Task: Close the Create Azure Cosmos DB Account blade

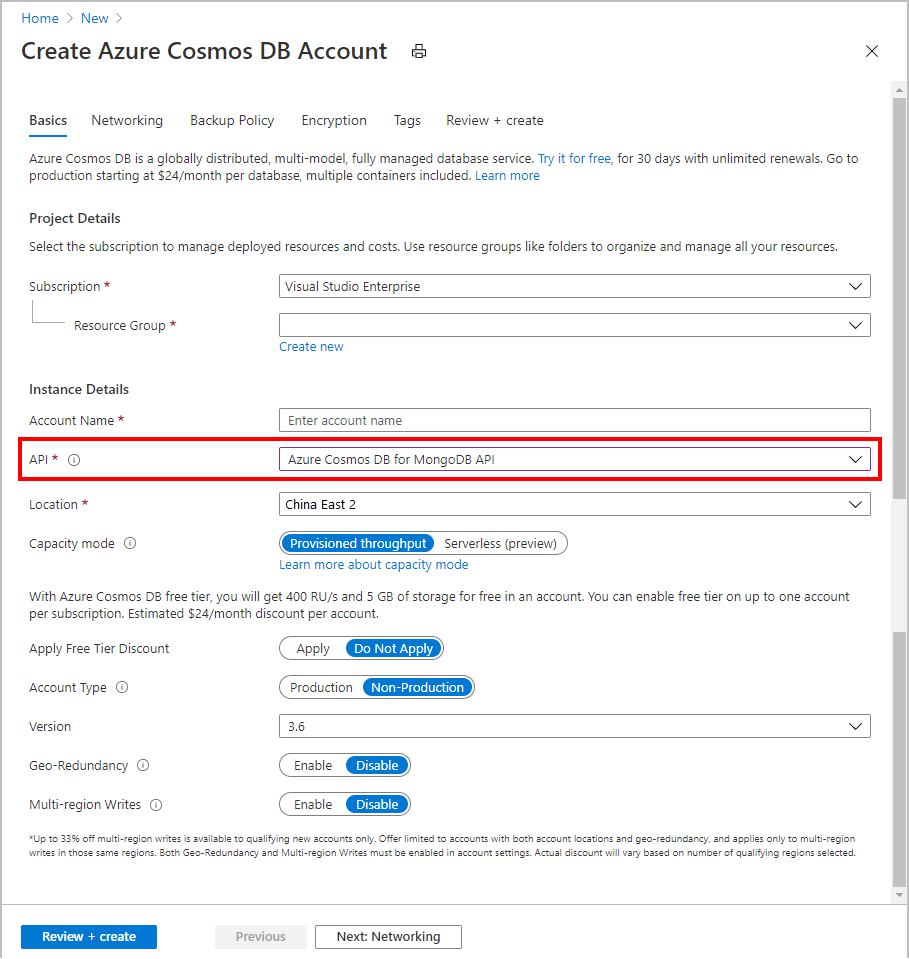Action: (x=872, y=51)
